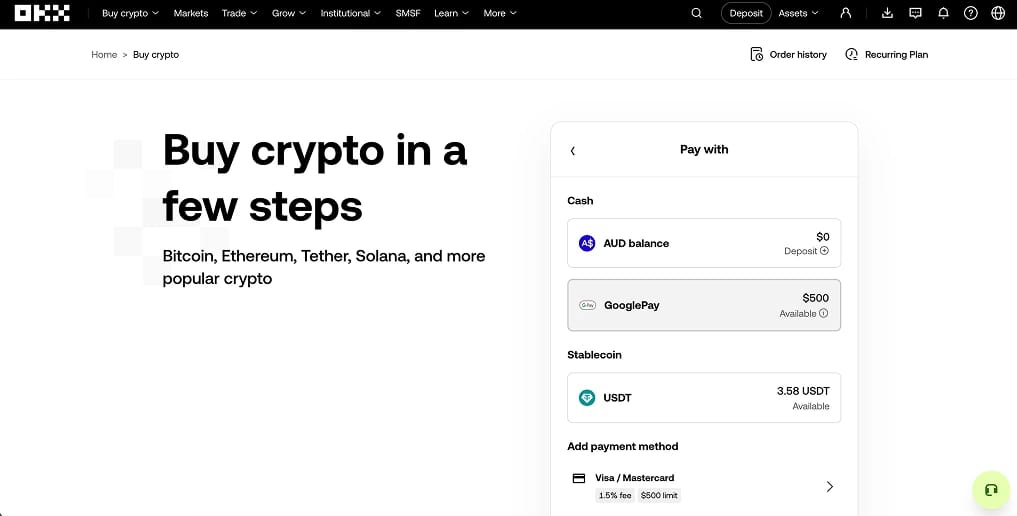
Task: Click the deposit plus icon under $0
Action: pos(824,251)
